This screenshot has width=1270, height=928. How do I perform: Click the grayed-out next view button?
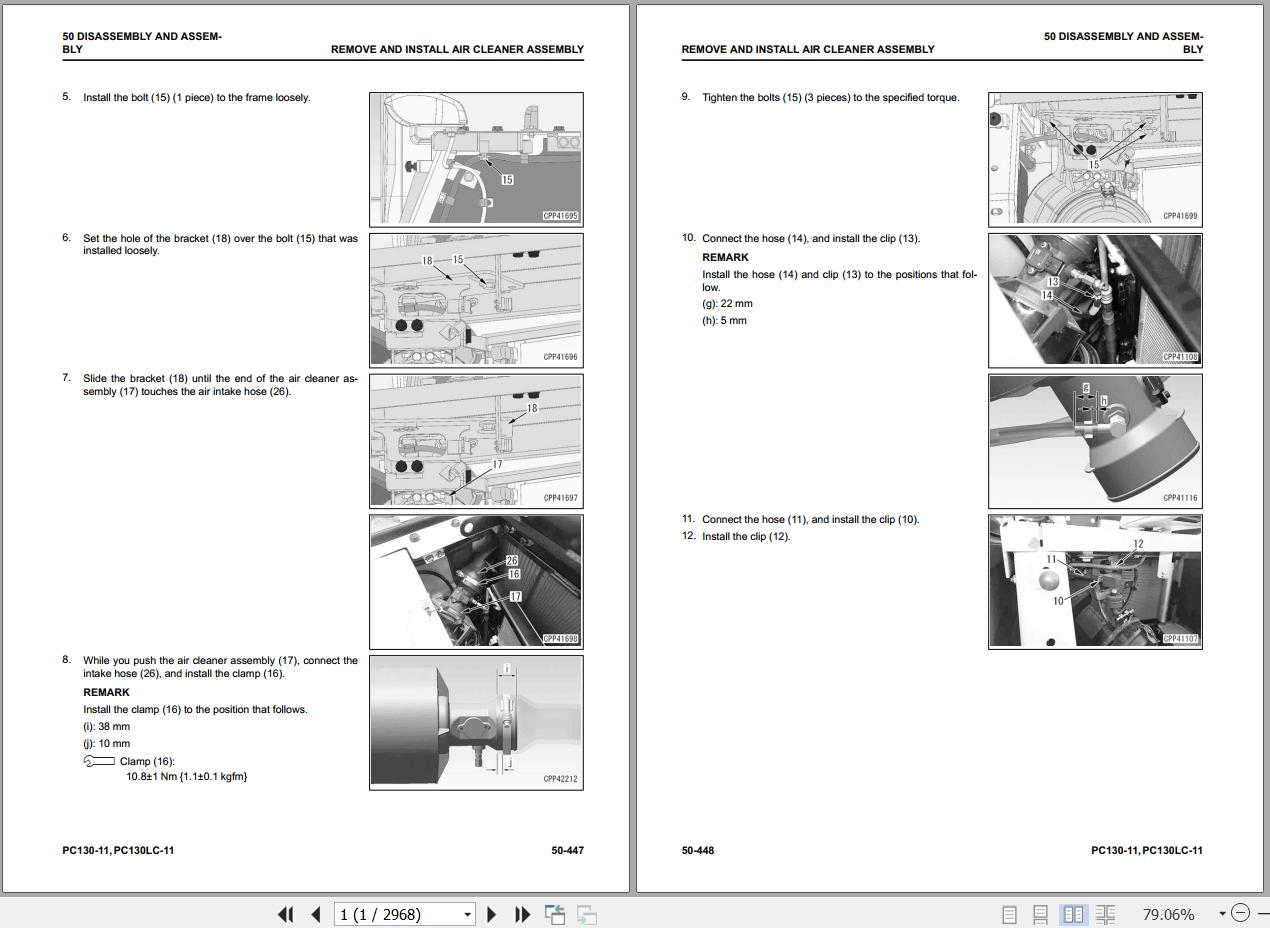[587, 914]
